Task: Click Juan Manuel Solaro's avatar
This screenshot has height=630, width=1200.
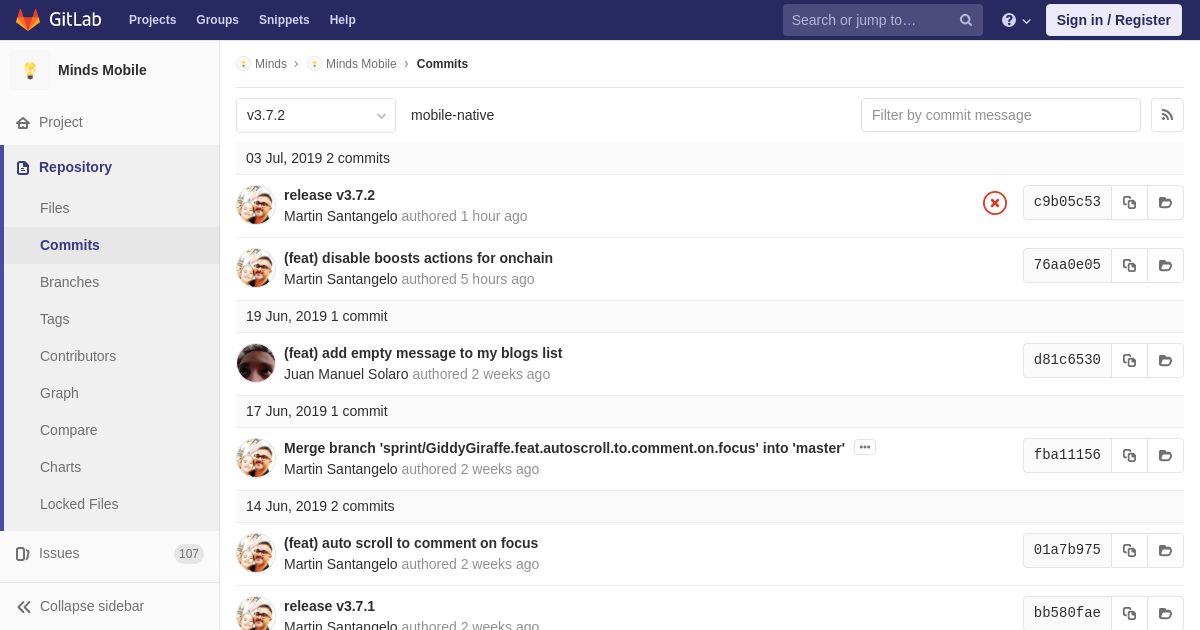Action: (x=256, y=363)
